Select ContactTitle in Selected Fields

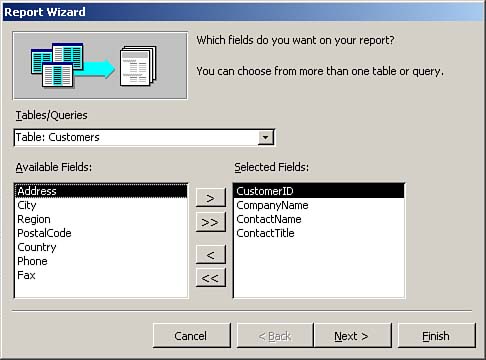pos(319,233)
